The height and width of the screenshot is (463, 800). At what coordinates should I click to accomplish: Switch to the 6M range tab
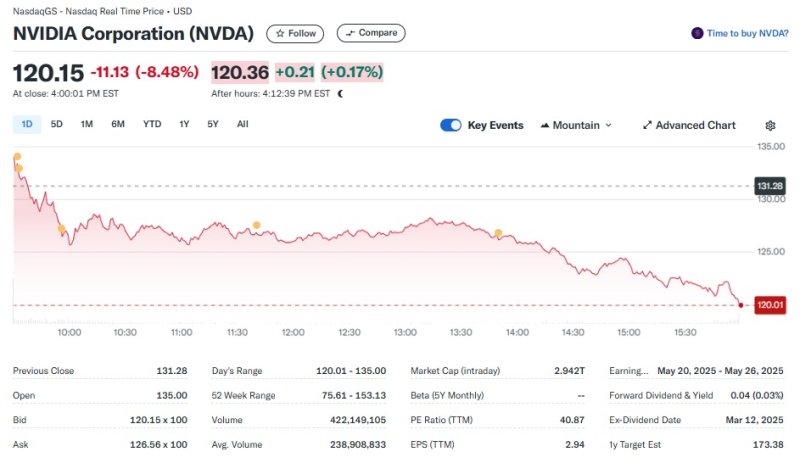(x=118, y=124)
